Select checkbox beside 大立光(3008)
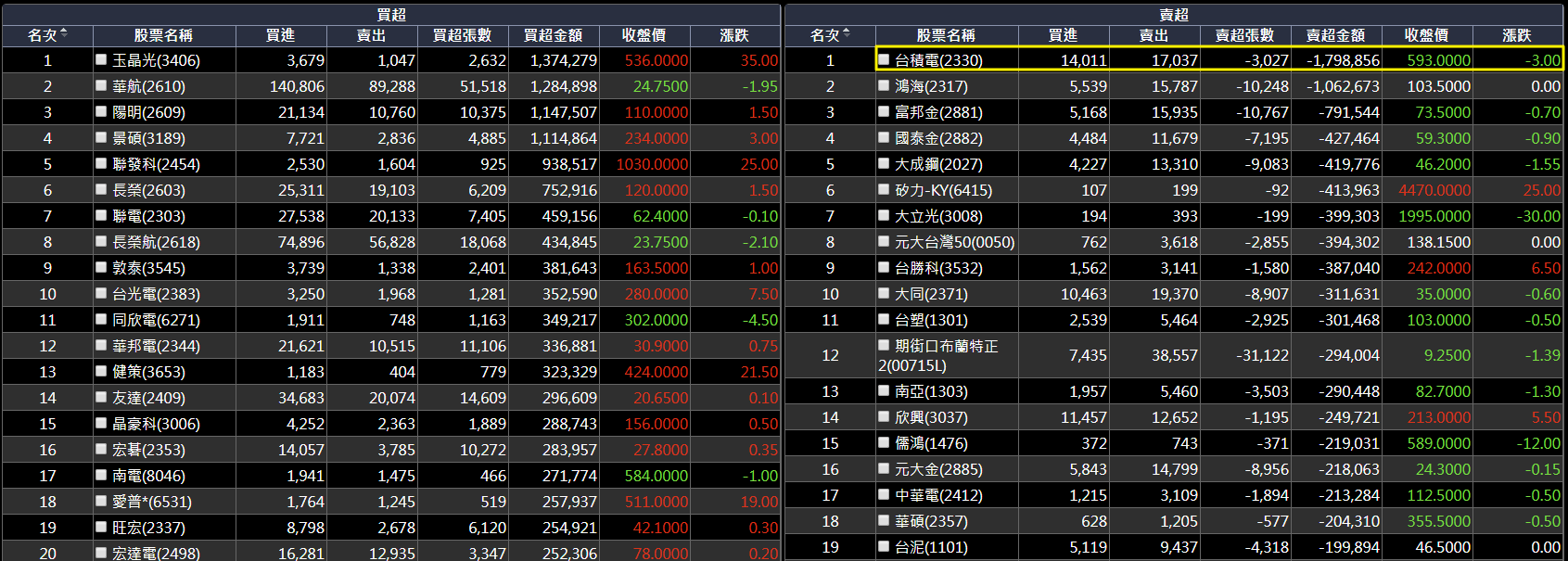 pyautogui.click(x=884, y=215)
